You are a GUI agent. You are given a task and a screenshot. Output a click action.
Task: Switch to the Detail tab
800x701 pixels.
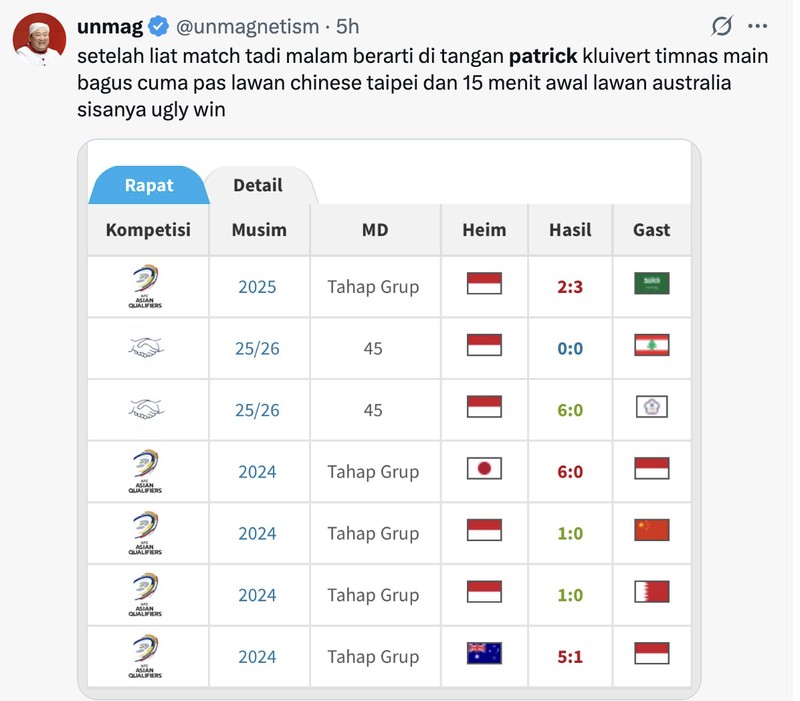point(258,185)
